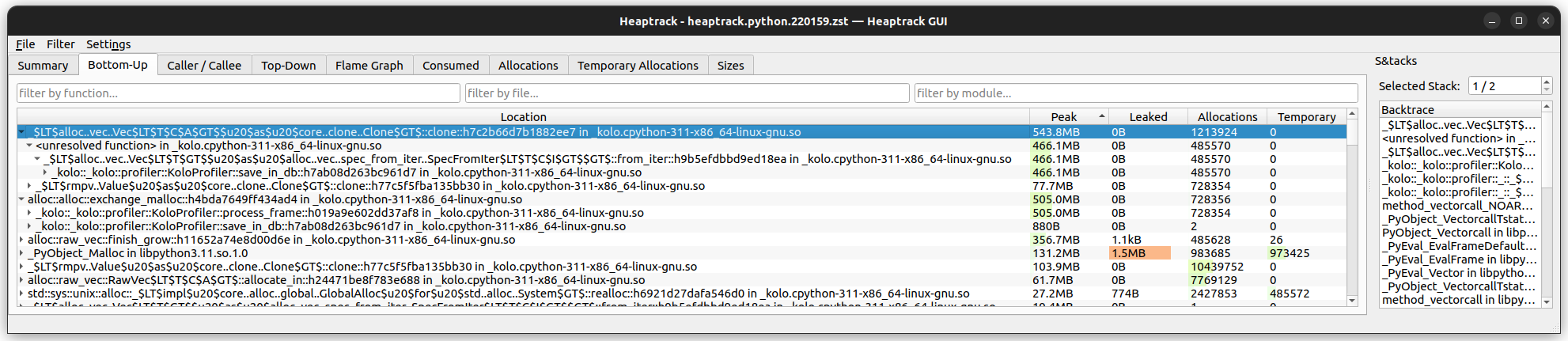Select the alloc::raw_vec::finish_grow row
Viewport: 1568px width, 341px height.
click(681, 240)
